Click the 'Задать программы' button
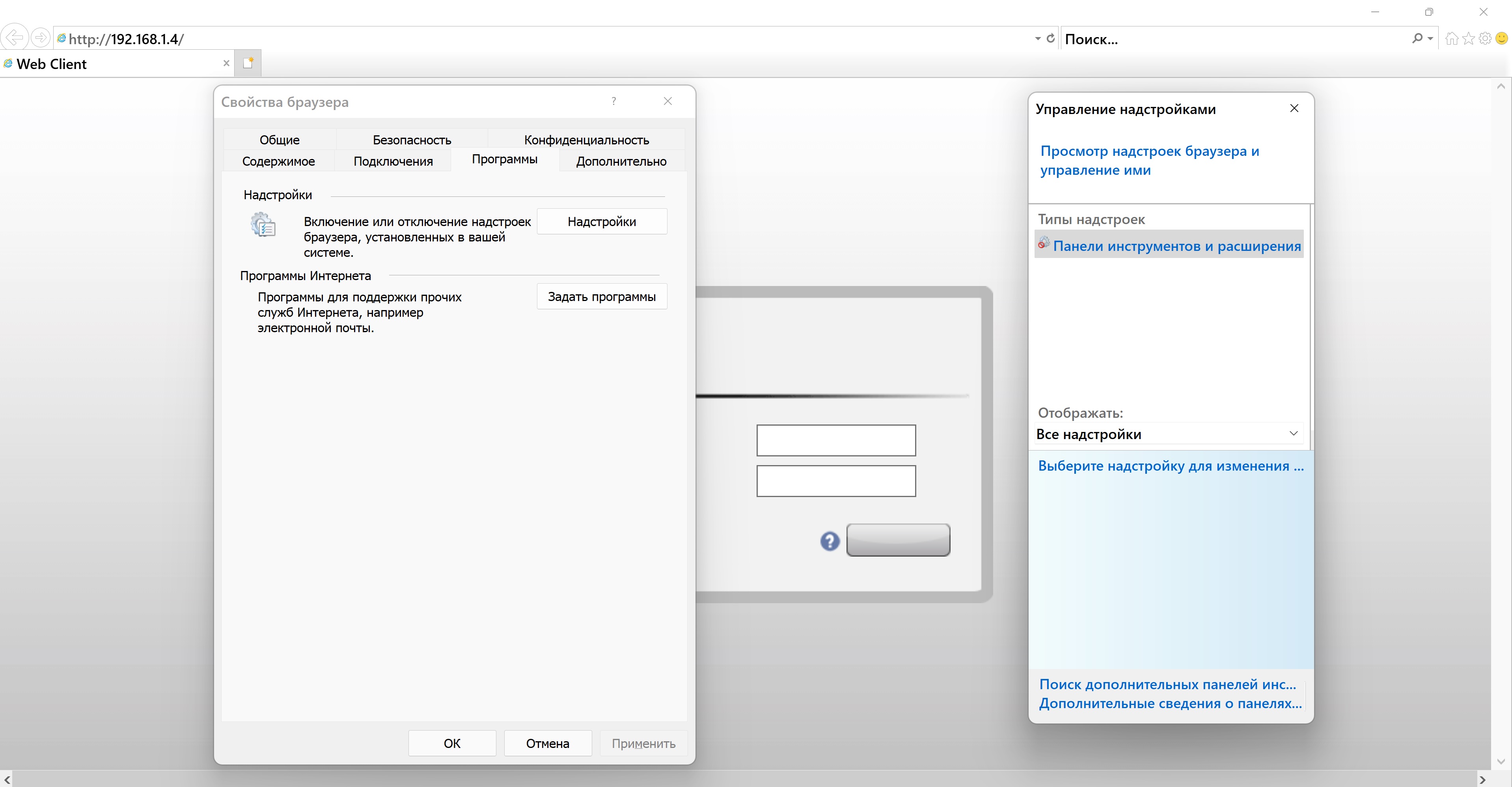The width and height of the screenshot is (1512, 787). tap(602, 297)
